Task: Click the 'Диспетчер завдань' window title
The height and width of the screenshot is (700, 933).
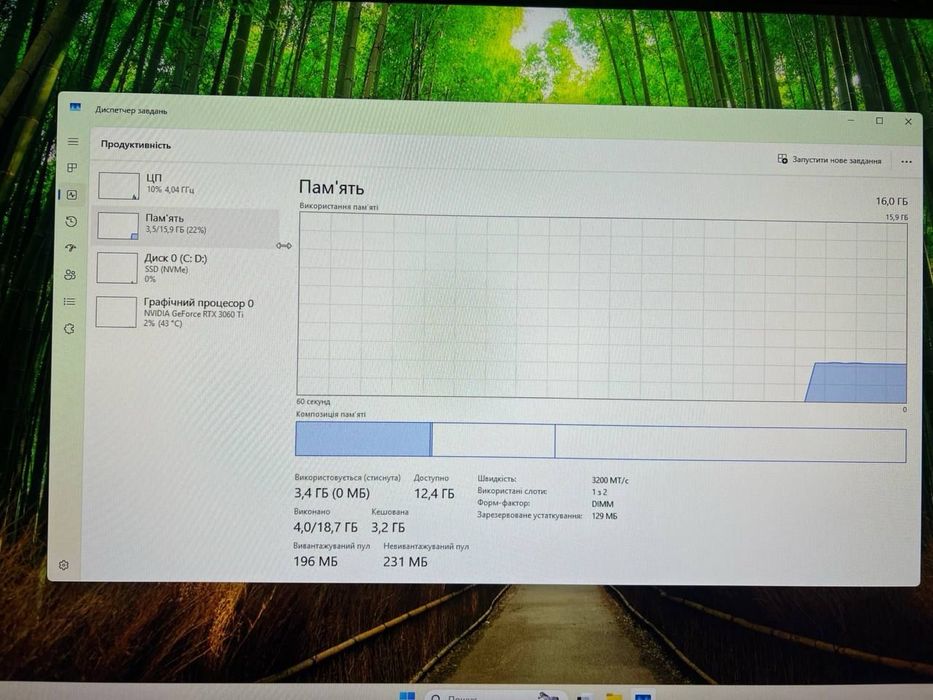Action: [x=131, y=111]
